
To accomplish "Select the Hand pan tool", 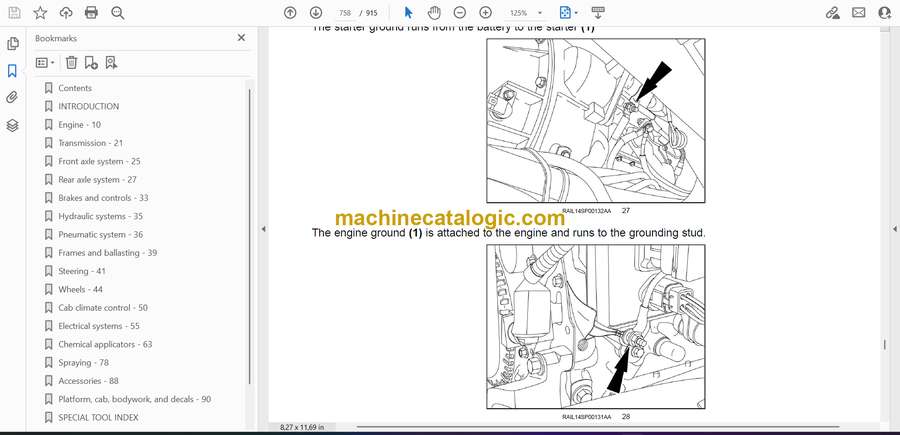I will 434,13.
